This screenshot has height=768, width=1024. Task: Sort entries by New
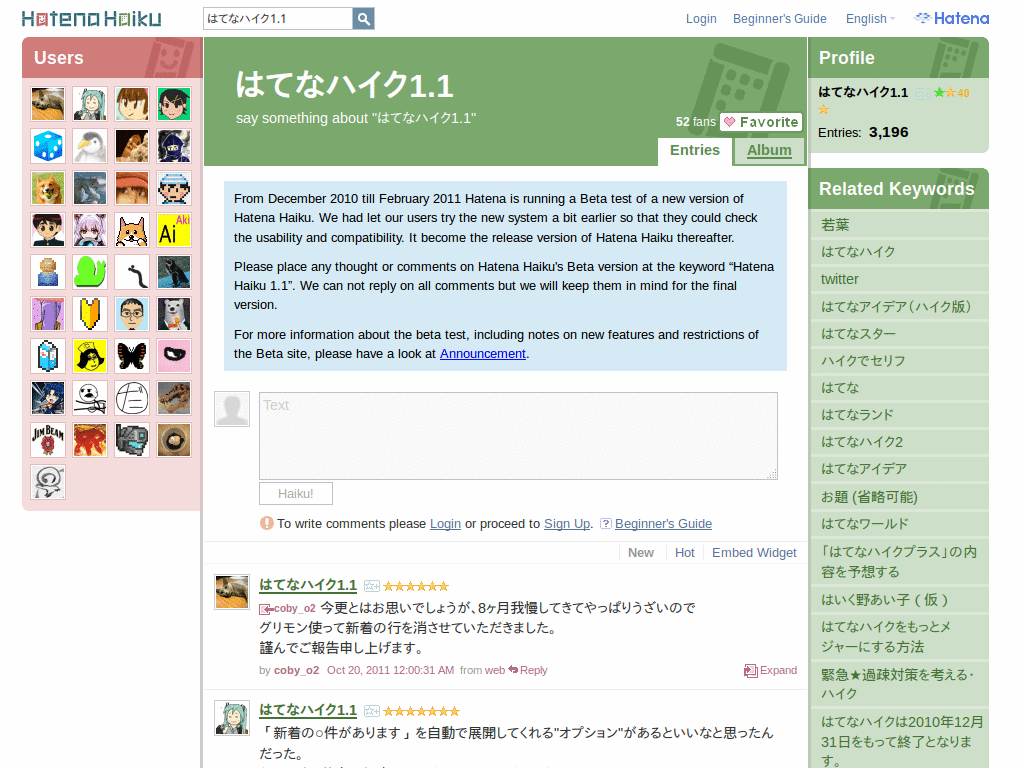641,552
